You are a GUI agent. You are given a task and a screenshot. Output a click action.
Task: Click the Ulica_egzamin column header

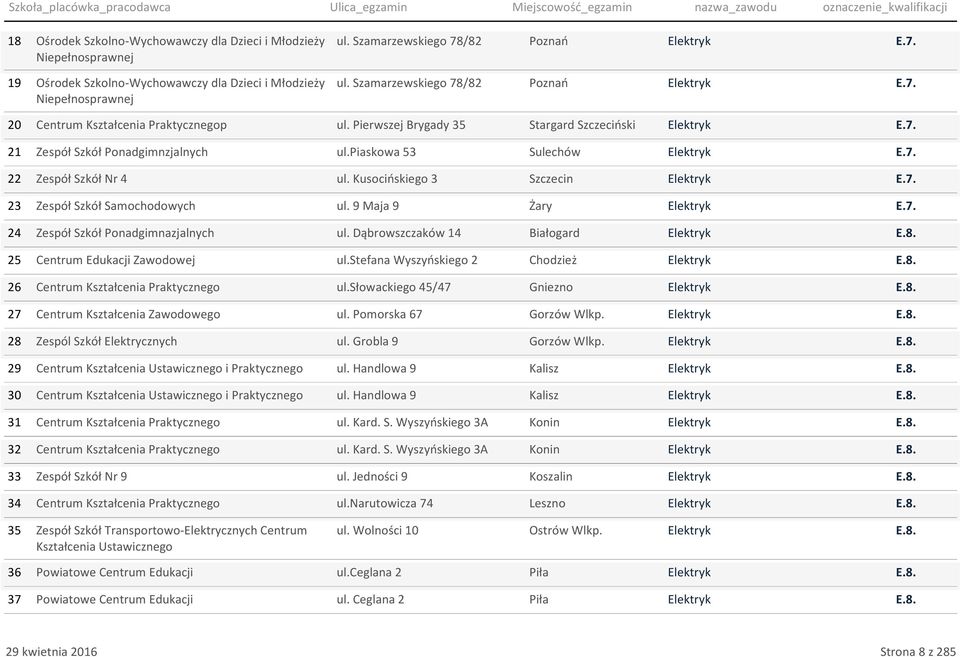tap(368, 7)
